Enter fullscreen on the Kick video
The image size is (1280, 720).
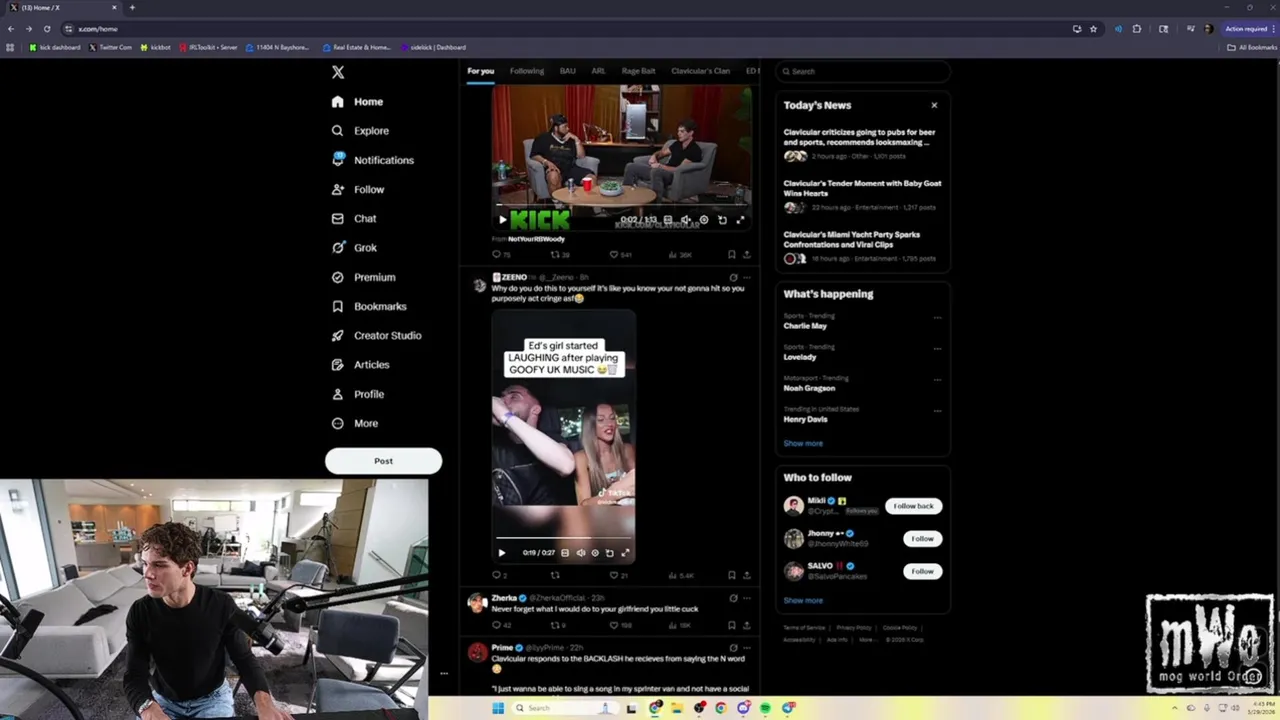point(740,220)
